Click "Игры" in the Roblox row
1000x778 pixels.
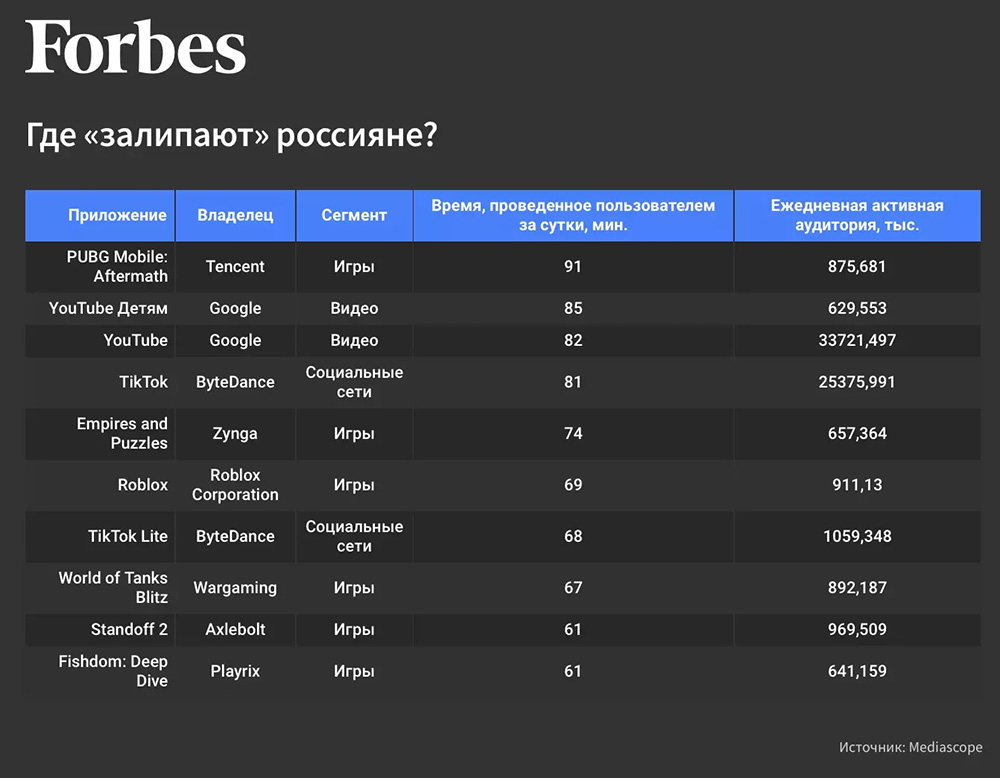[x=354, y=486]
